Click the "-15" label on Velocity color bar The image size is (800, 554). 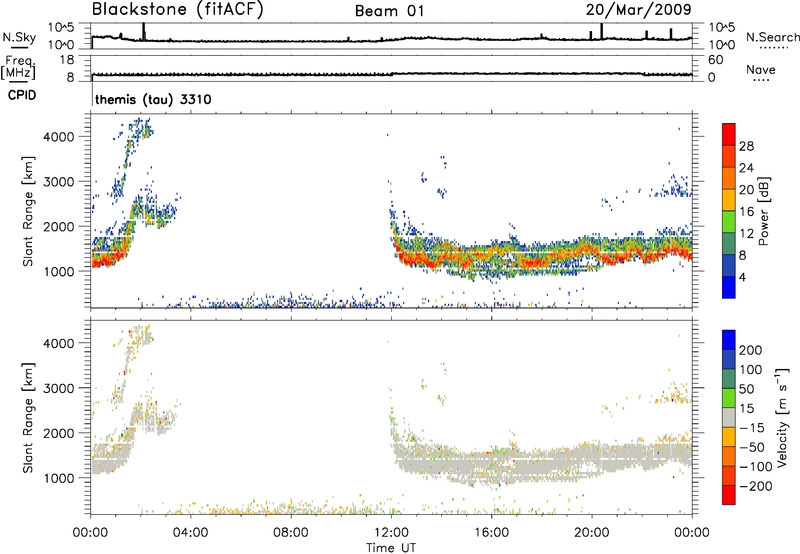tap(752, 428)
